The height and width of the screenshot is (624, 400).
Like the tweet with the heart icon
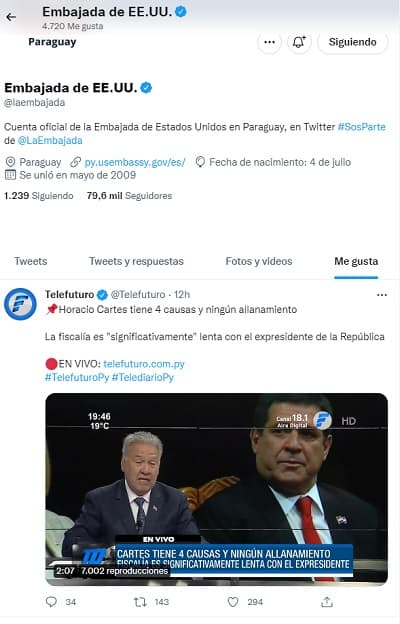(233, 602)
